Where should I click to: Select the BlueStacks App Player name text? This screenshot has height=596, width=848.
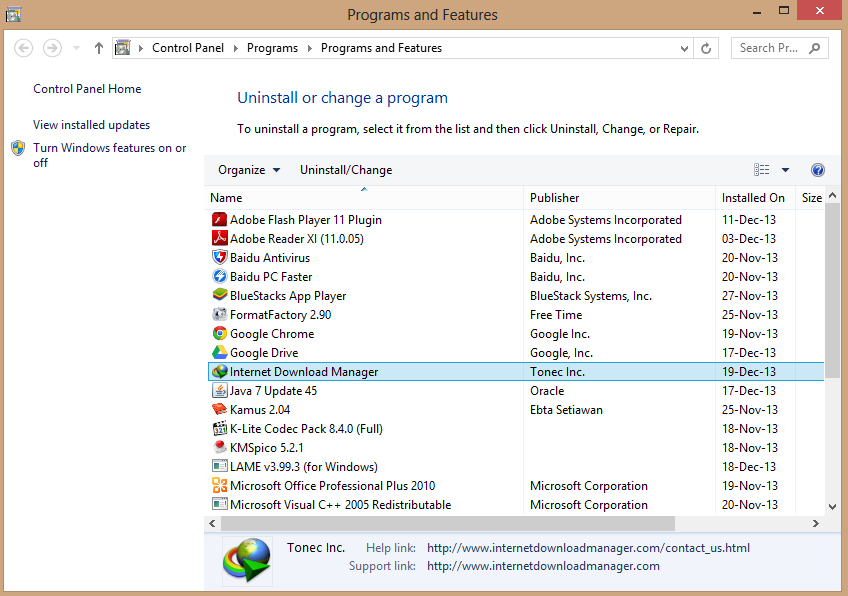[x=288, y=296]
